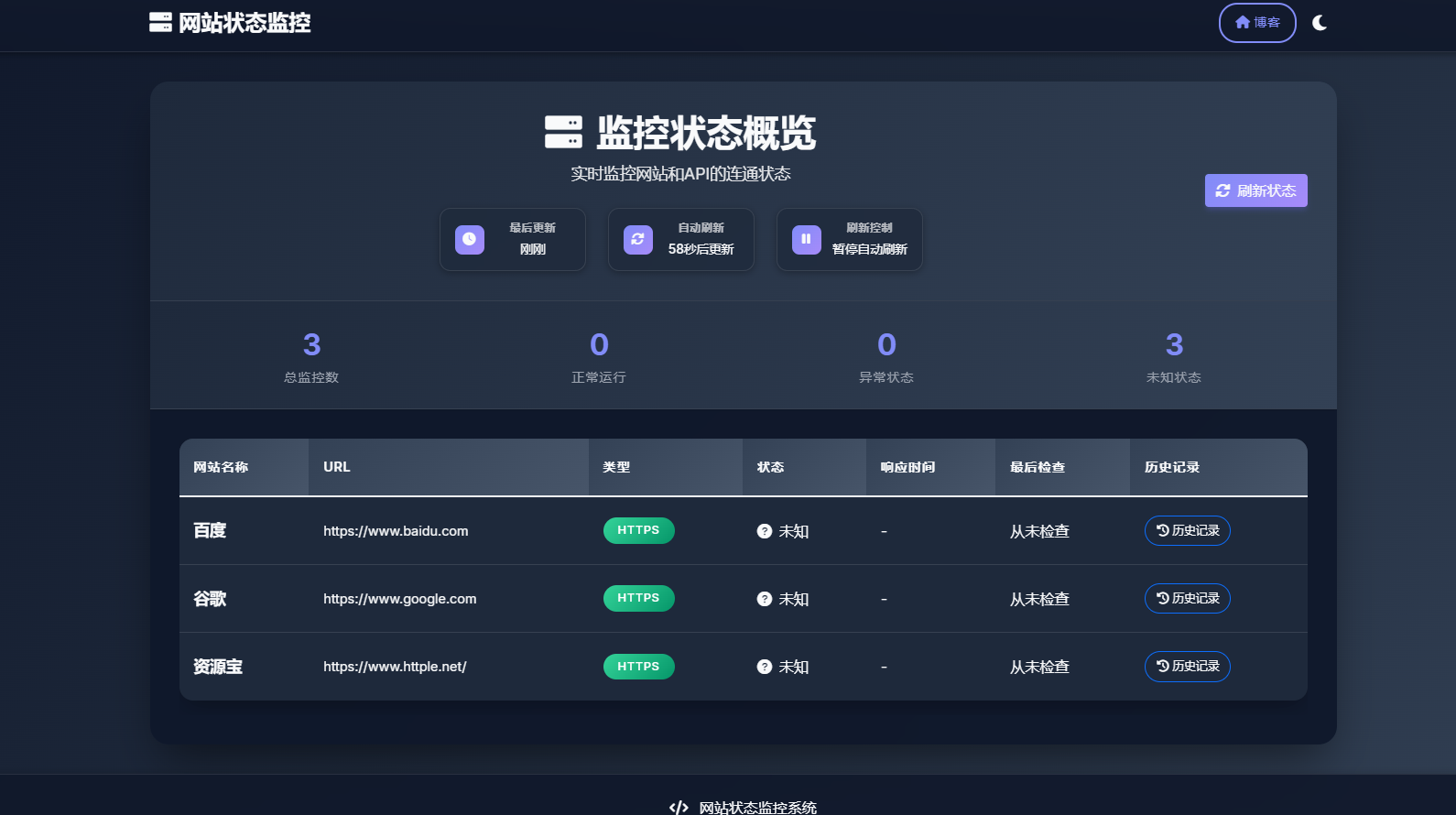Open 历史记录 for 谷歌

click(1188, 598)
